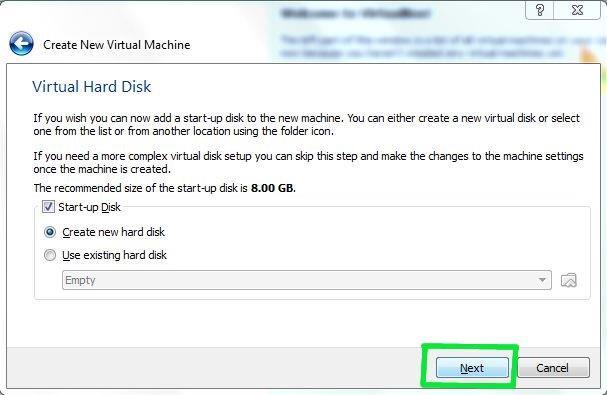607x395 pixels.
Task: Click the paragraph about adding start-up disk
Action: coord(307,124)
